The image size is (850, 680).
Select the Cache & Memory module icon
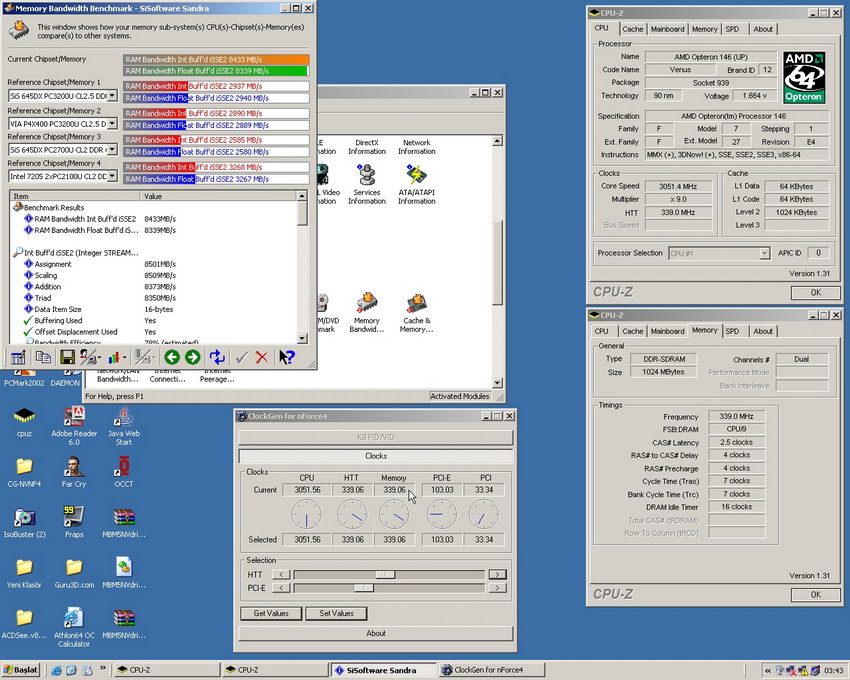pos(416,313)
